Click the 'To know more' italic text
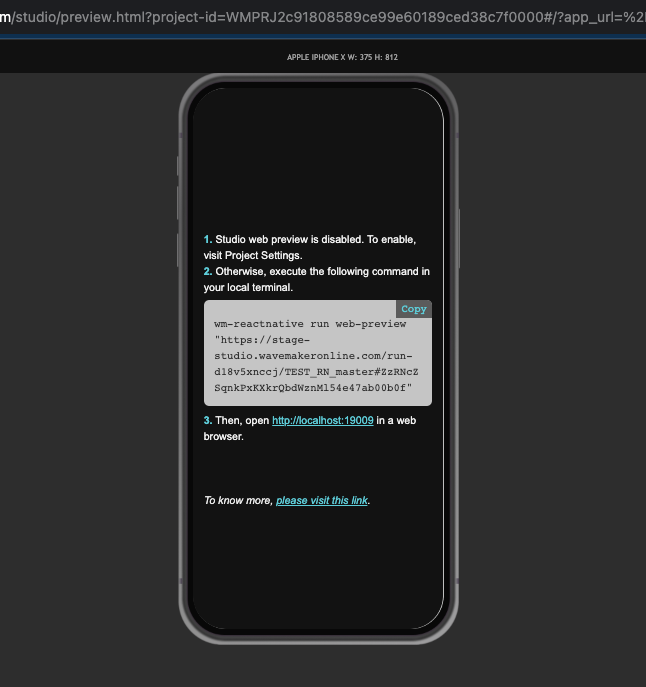Viewport: 646px width, 687px height. (x=238, y=500)
